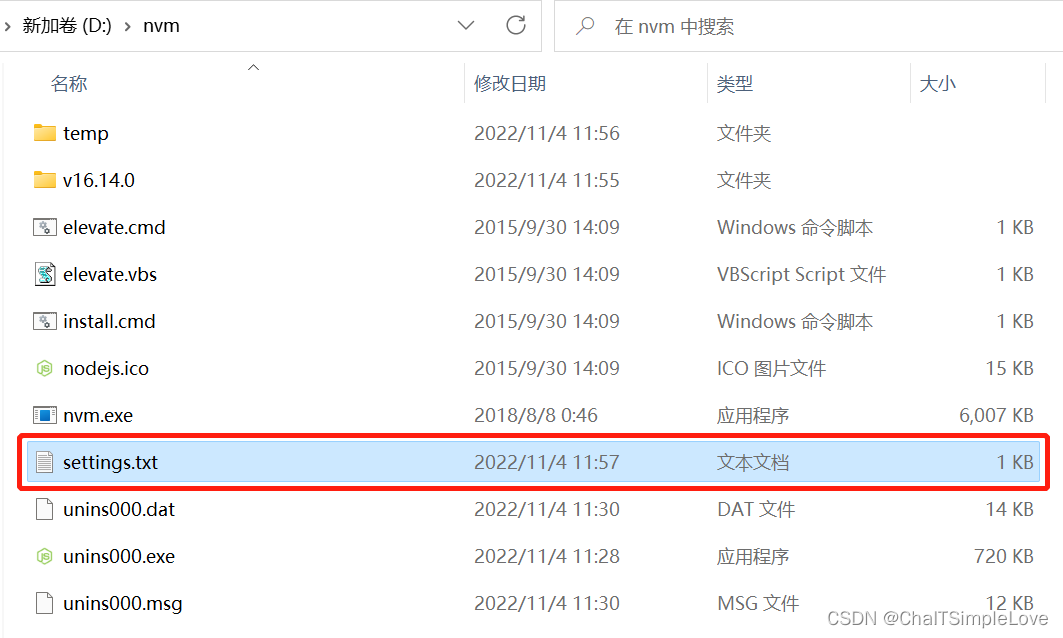
Task: Click the refresh icon in address bar
Action: click(516, 25)
